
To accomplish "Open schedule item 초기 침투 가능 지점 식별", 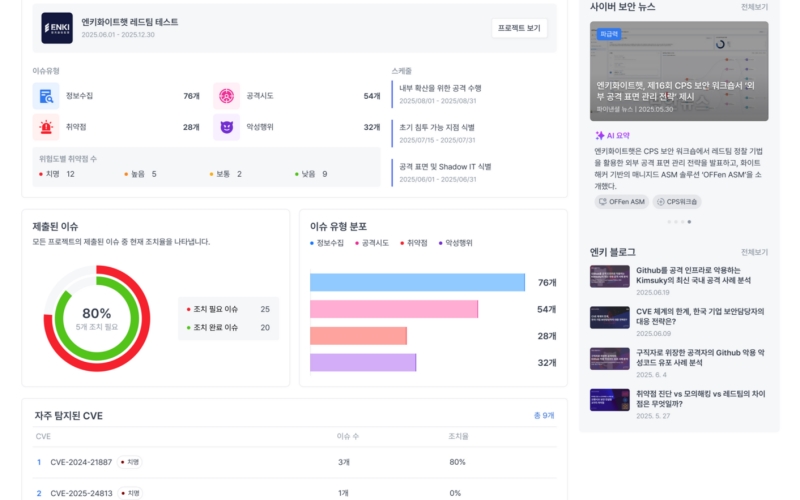I will (x=437, y=133).
